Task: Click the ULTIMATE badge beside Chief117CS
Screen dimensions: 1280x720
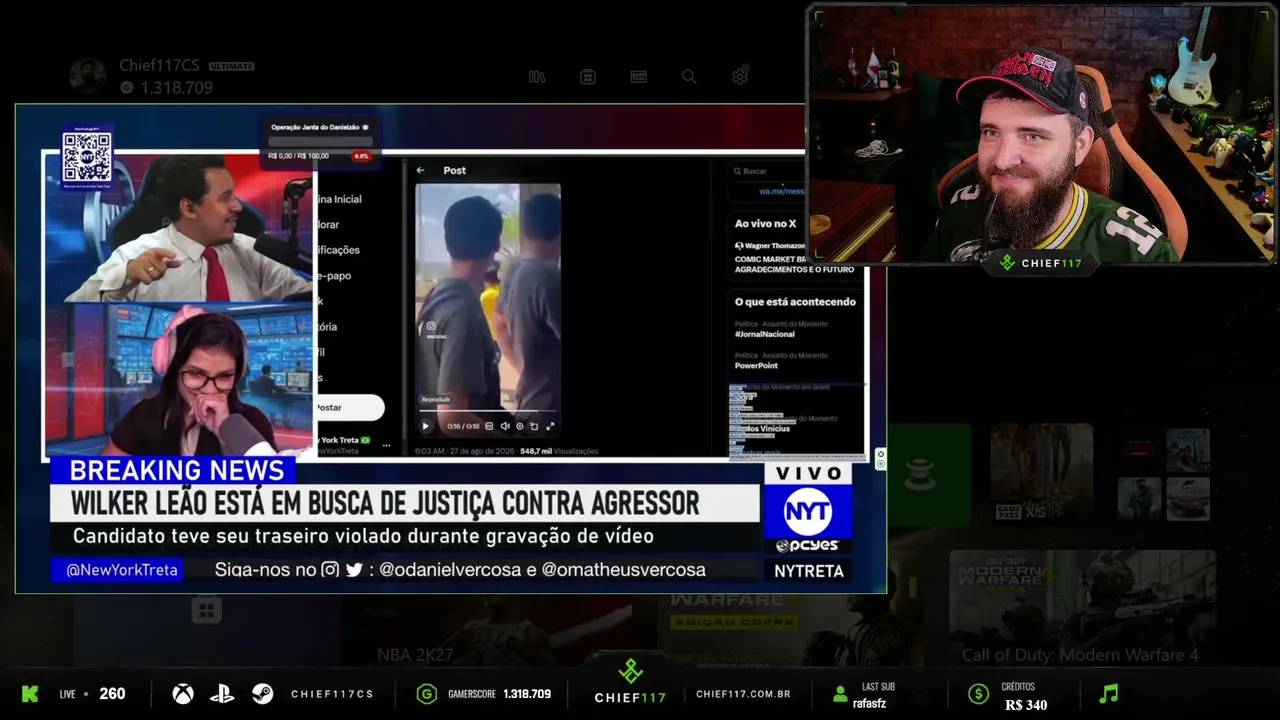Action: click(x=232, y=66)
